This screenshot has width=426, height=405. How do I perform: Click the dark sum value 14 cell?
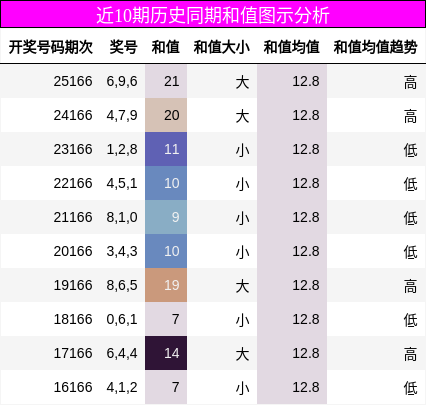(x=166, y=353)
